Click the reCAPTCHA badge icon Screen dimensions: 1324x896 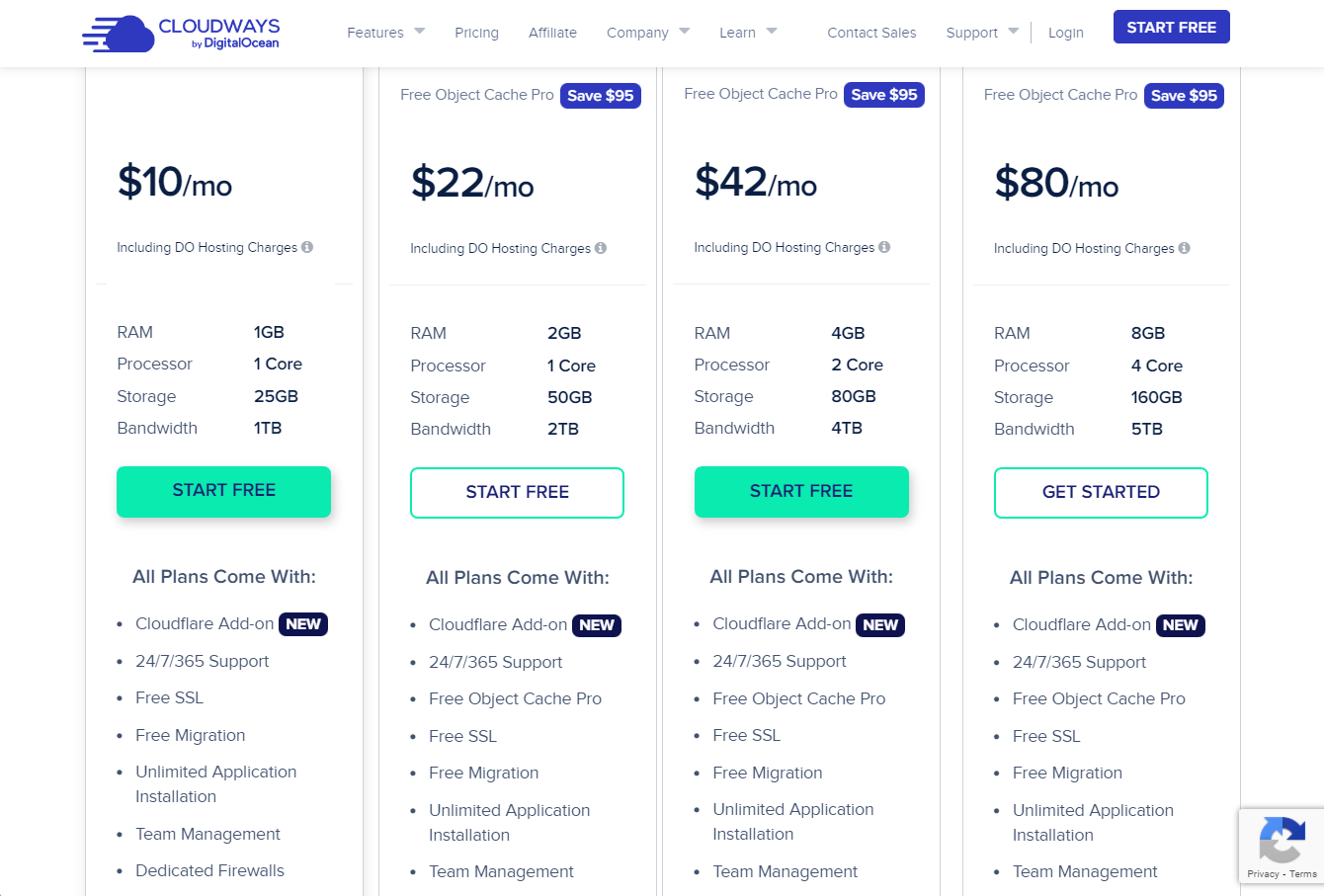(x=1282, y=842)
